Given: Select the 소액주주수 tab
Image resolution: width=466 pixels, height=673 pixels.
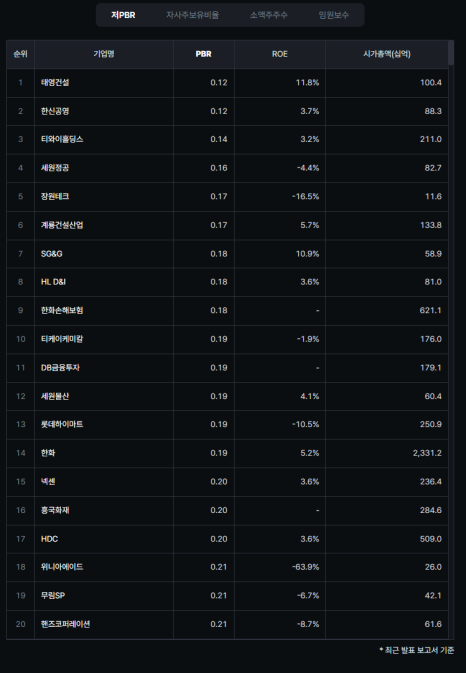Looking at the screenshot, I should click(x=269, y=15).
